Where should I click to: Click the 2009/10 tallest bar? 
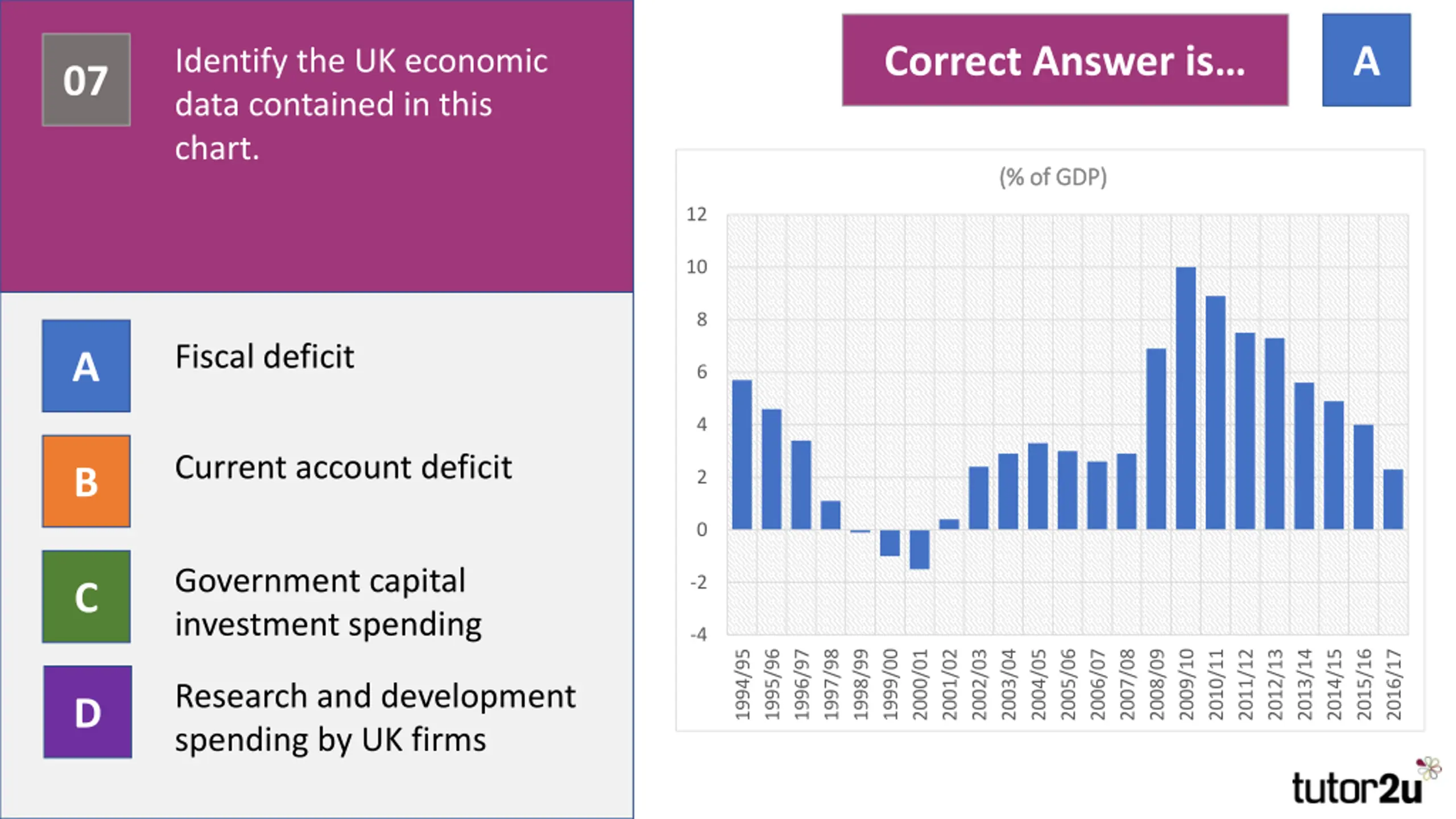pyautogui.click(x=1186, y=398)
